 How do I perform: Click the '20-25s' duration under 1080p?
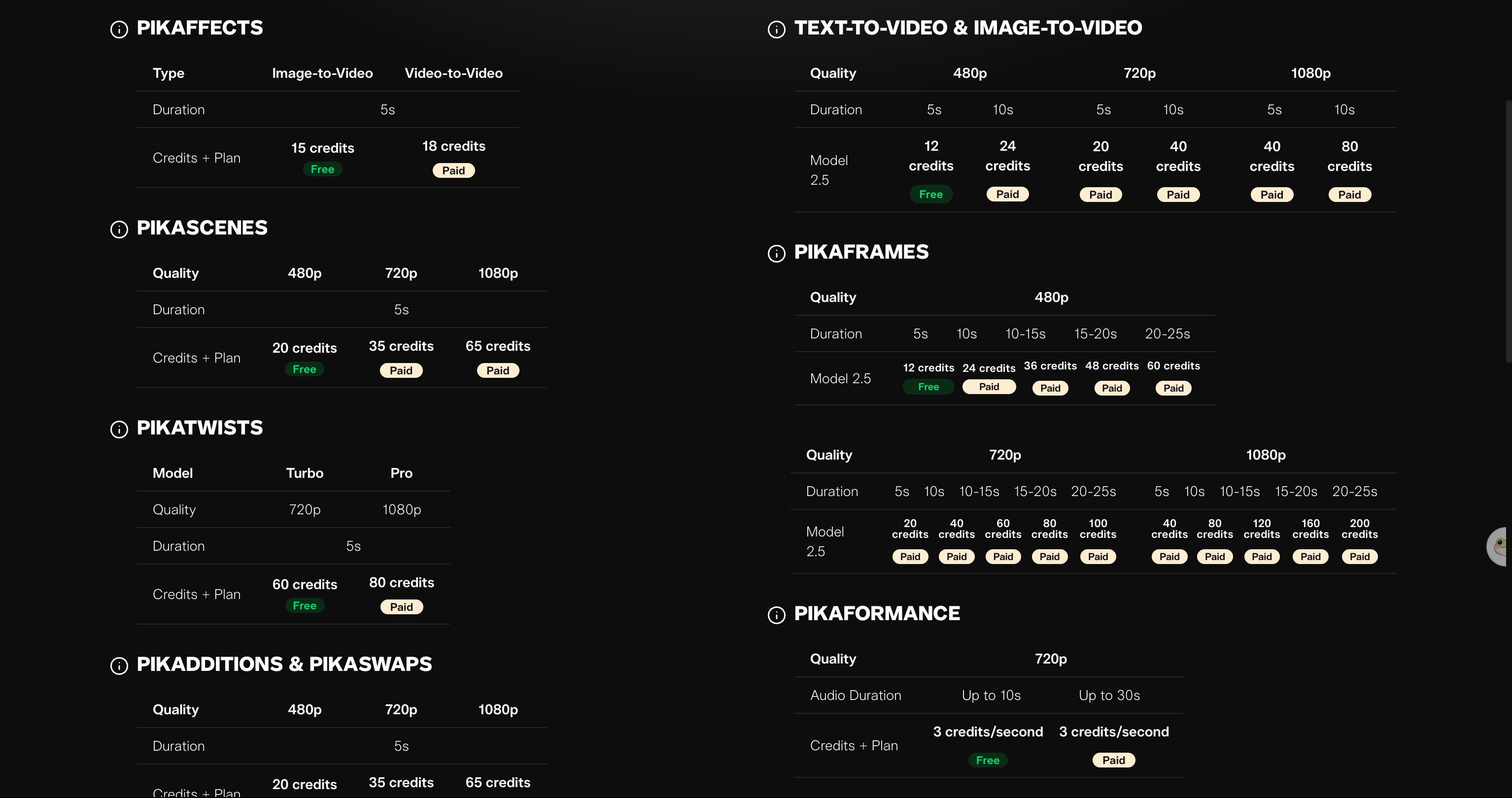[x=1355, y=491]
